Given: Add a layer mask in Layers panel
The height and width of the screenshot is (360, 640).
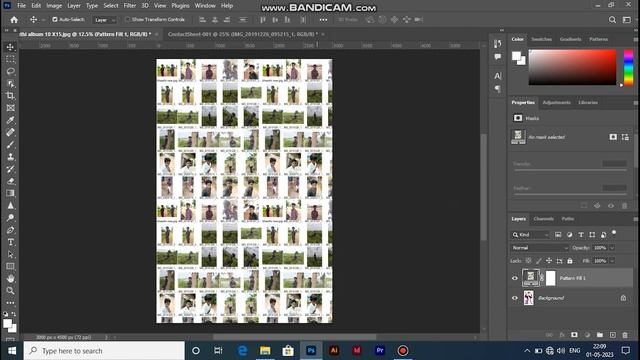Looking at the screenshot, I should (574, 335).
